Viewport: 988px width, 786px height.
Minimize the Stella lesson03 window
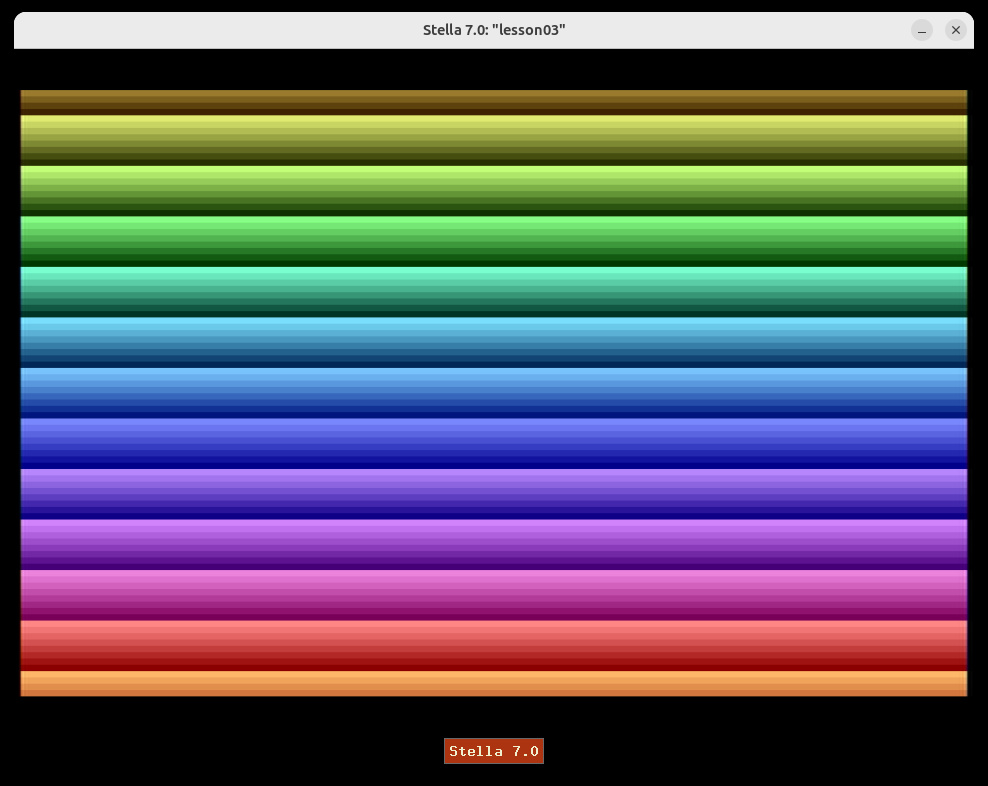(x=921, y=30)
